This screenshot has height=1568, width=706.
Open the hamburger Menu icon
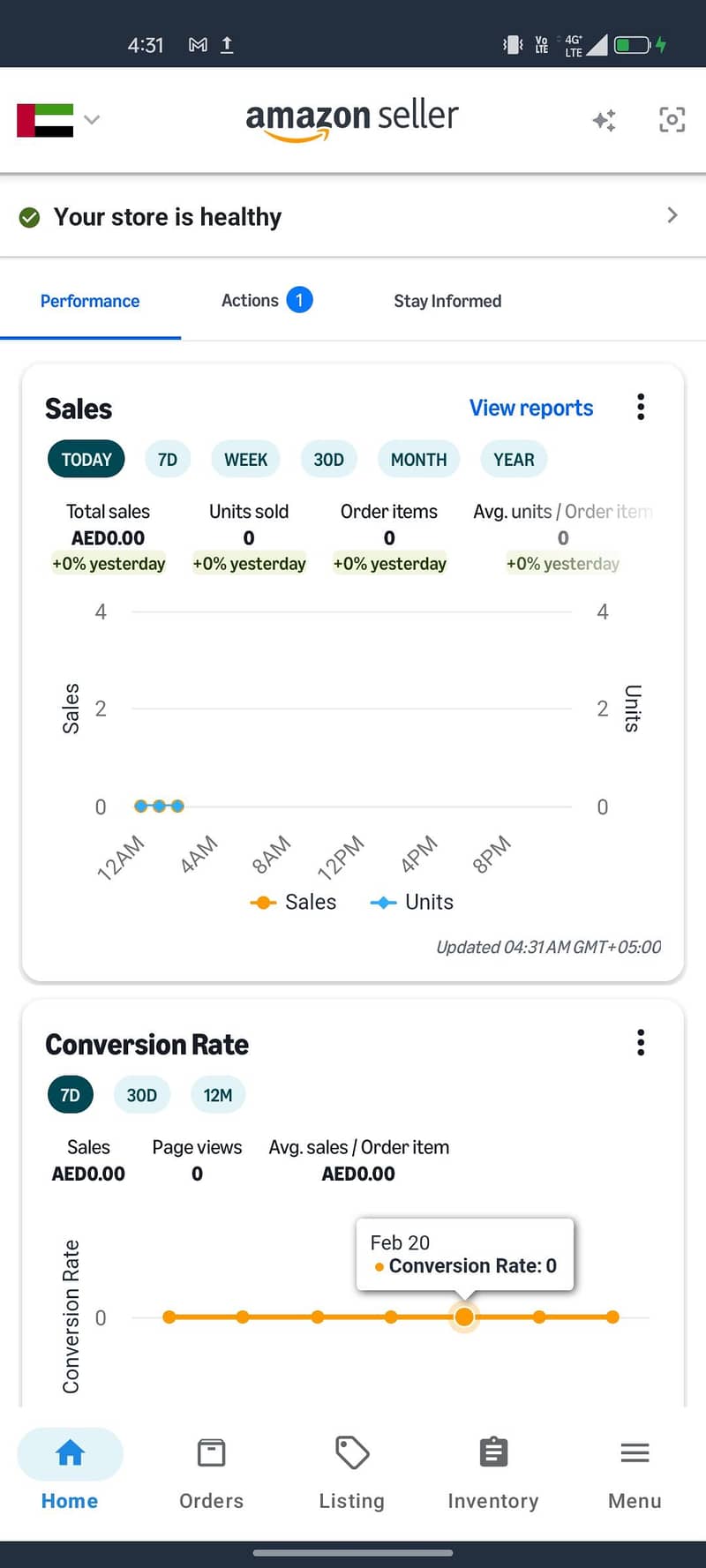point(635,1452)
